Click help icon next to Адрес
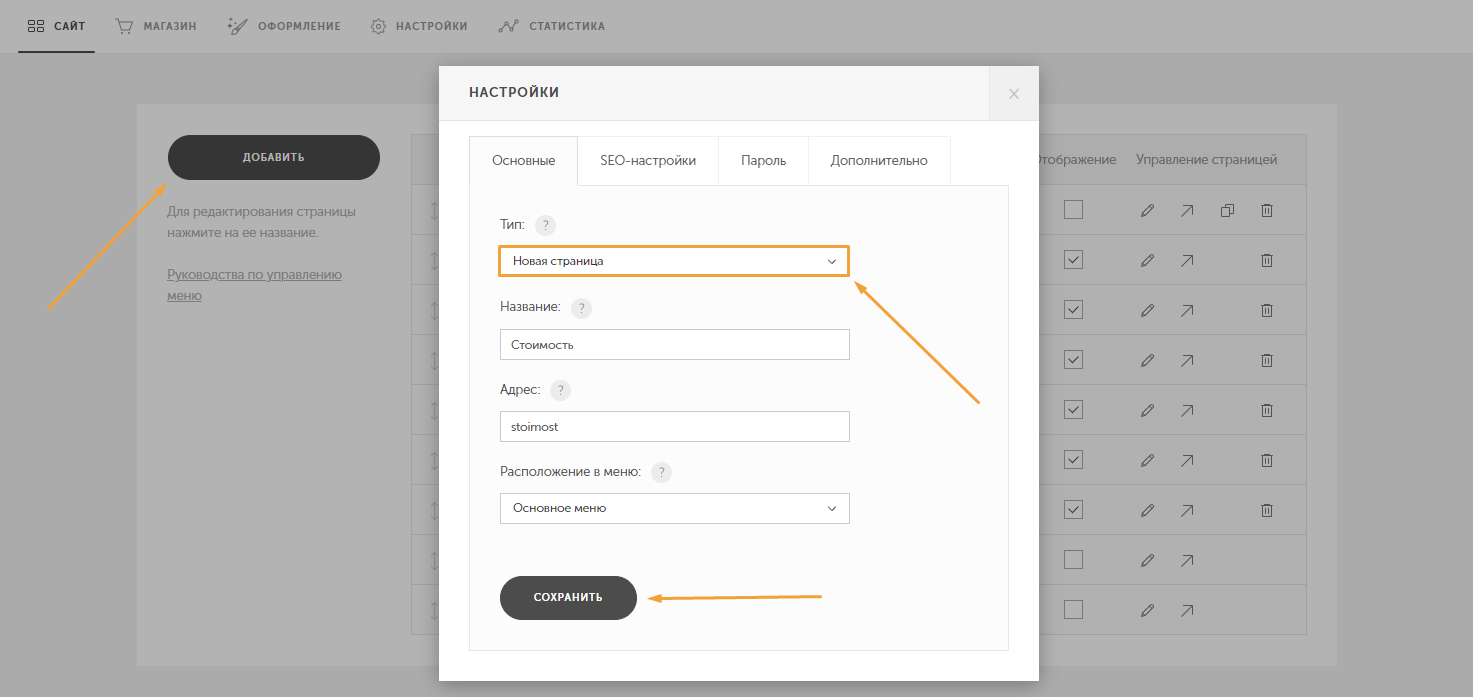Viewport: 1473px width, 697px height. click(x=560, y=390)
